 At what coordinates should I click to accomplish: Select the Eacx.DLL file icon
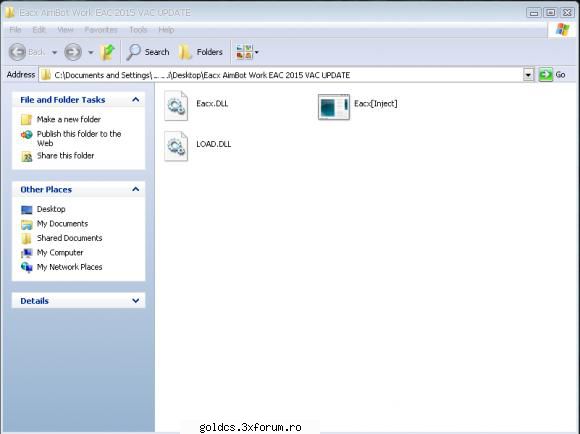(176, 106)
